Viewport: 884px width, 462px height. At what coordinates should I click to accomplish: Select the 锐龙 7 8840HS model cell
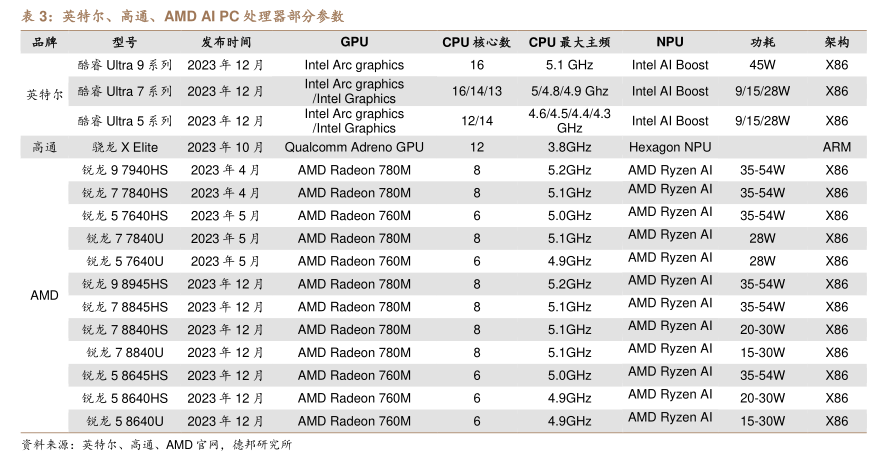[x=125, y=329]
